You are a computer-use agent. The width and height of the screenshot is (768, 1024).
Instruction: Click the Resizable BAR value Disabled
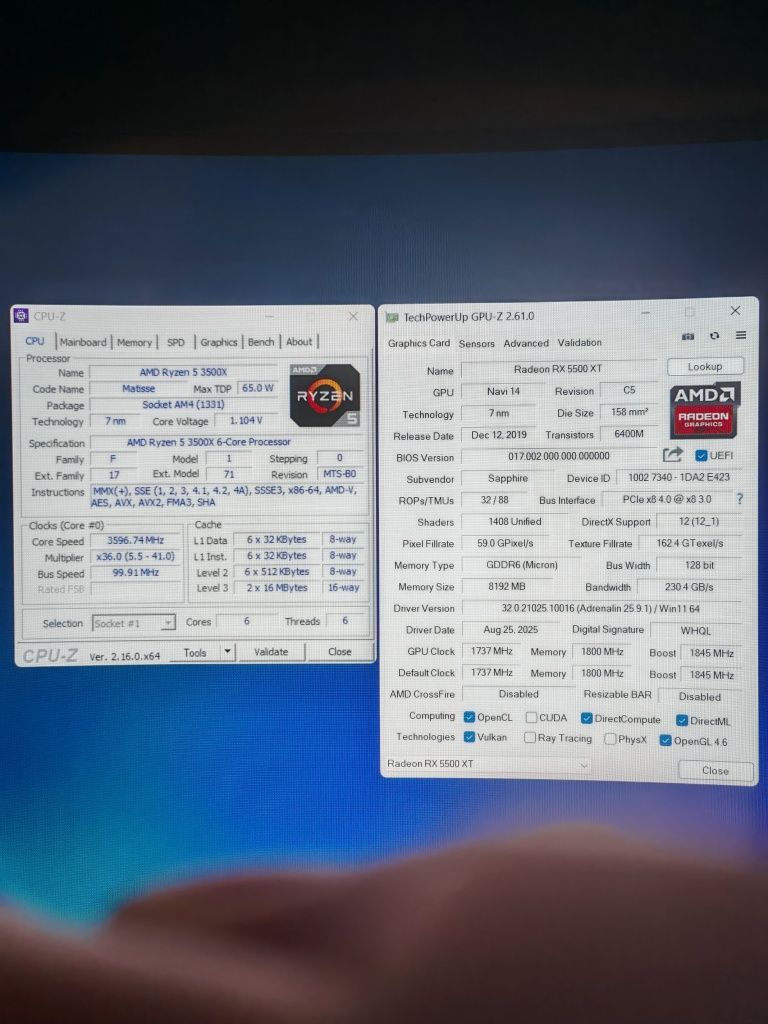[x=699, y=697]
